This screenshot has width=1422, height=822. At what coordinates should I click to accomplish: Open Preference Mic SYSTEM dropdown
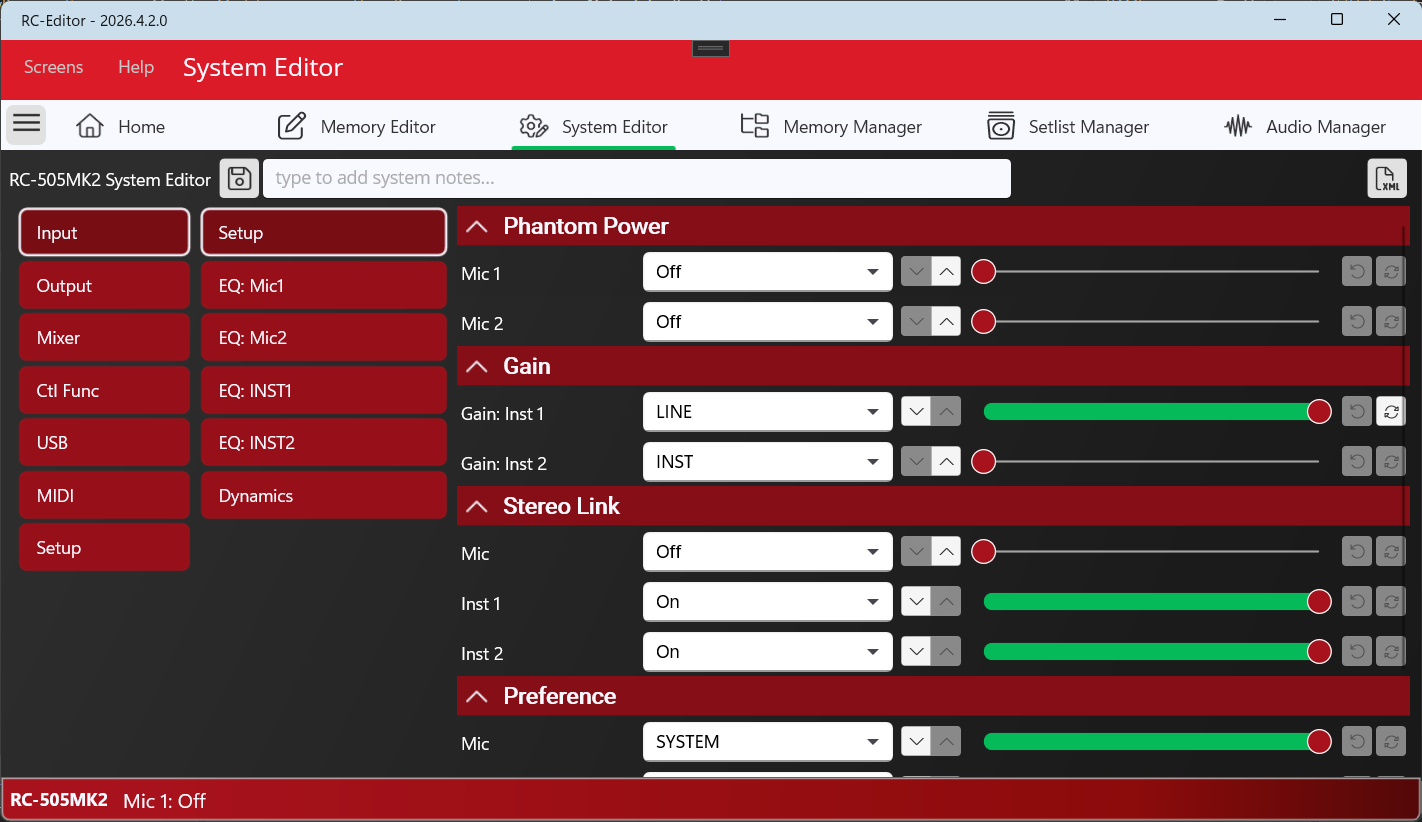coord(768,742)
